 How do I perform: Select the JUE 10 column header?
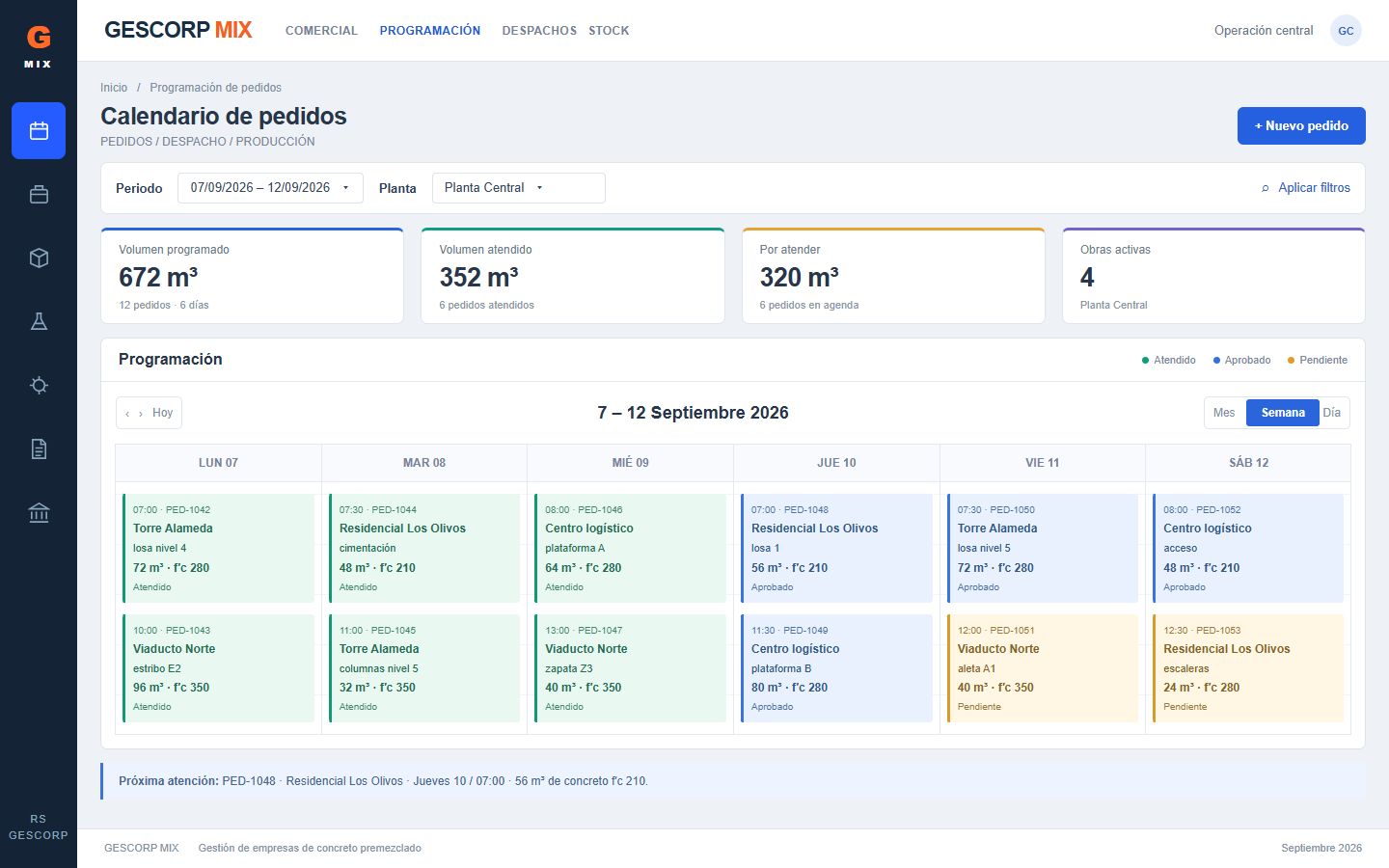pos(836,463)
